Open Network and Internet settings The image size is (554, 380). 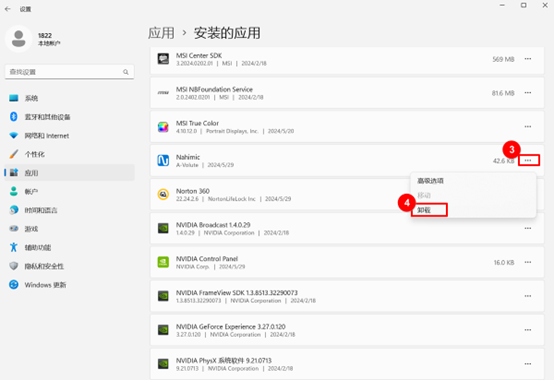pos(69,136)
